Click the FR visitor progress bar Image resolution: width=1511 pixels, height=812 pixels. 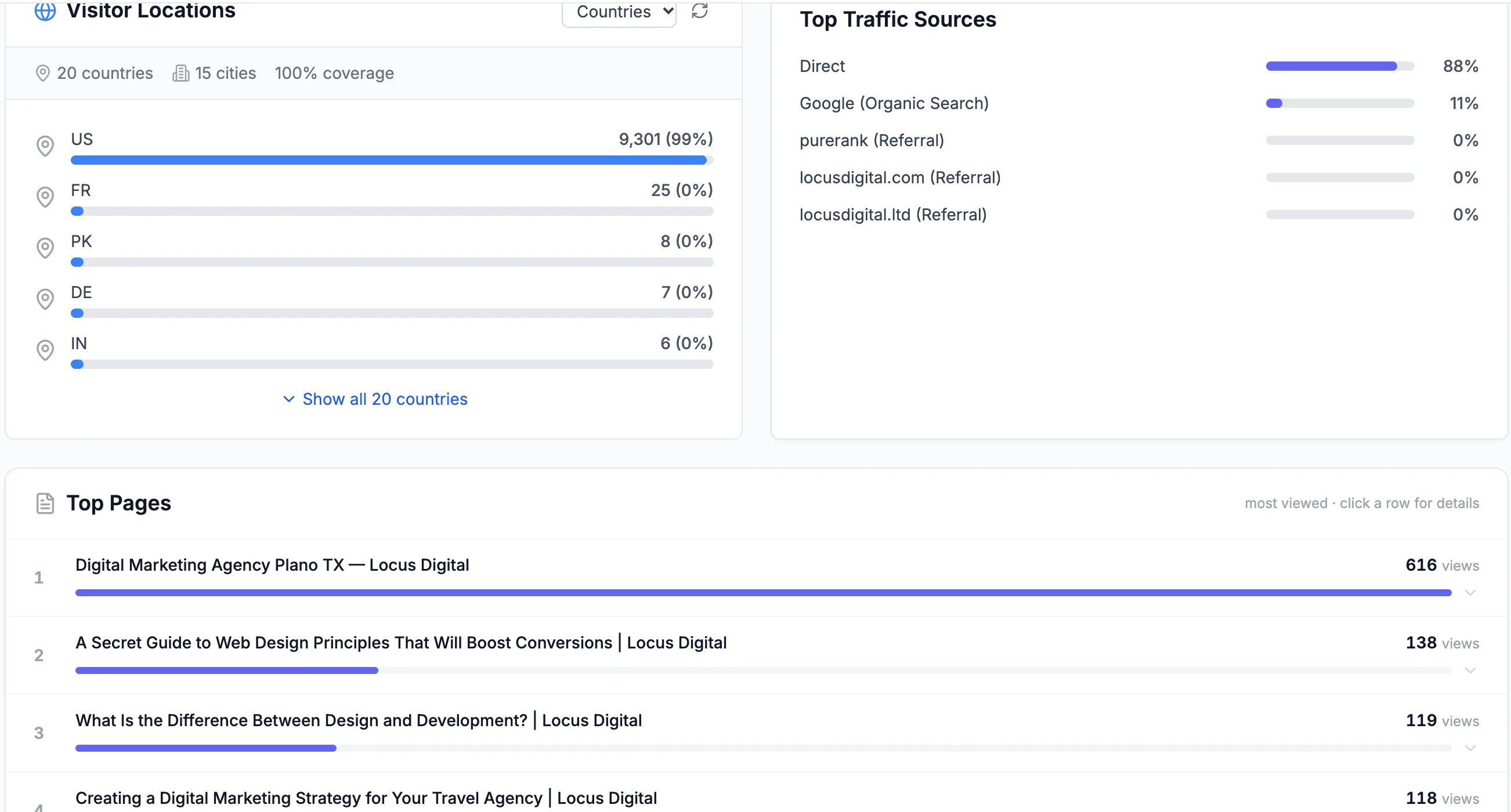pos(392,211)
